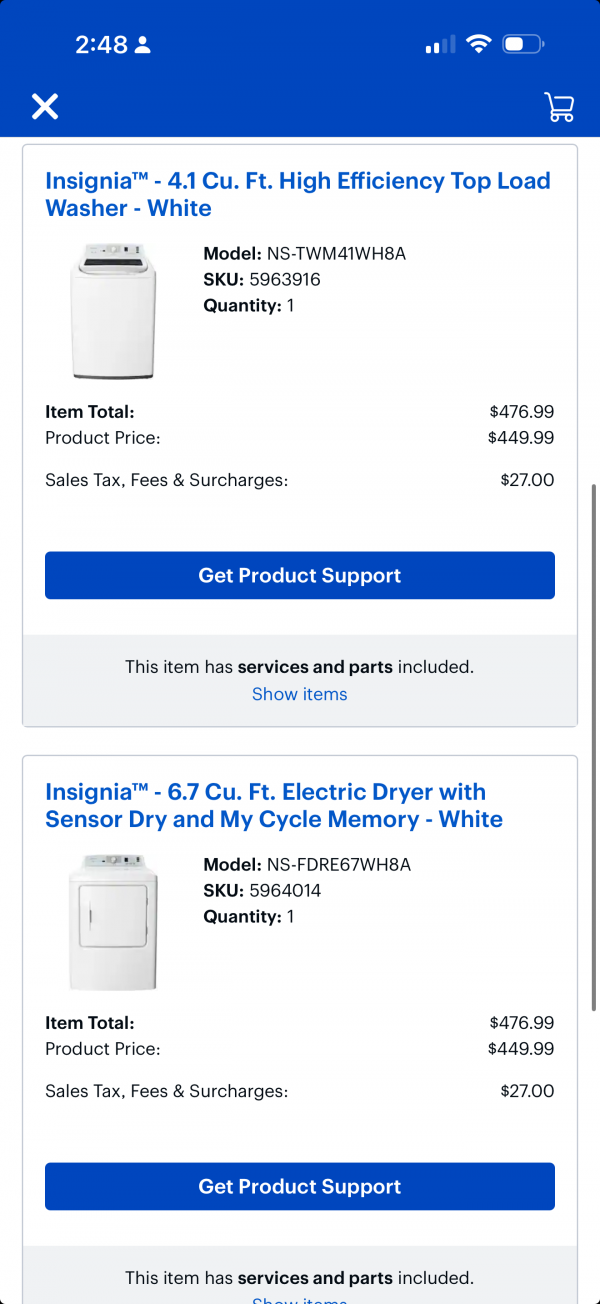Tap the white washer product image
Viewport: 600px width, 1304px height.
[113, 311]
